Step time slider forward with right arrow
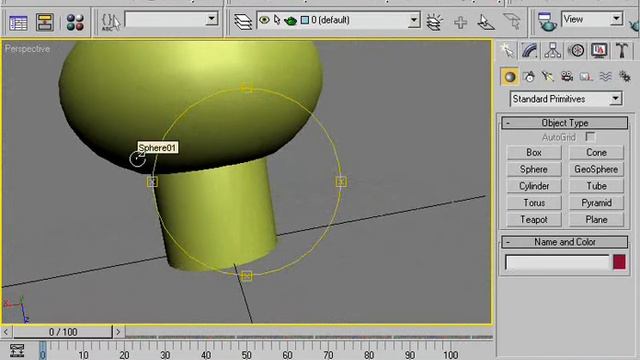 click(x=118, y=332)
